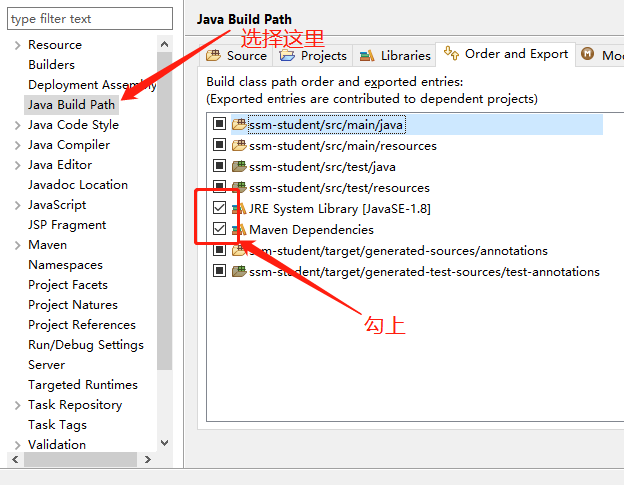This screenshot has width=624, height=485.
Task: Open Server settings page
Action: (47, 365)
